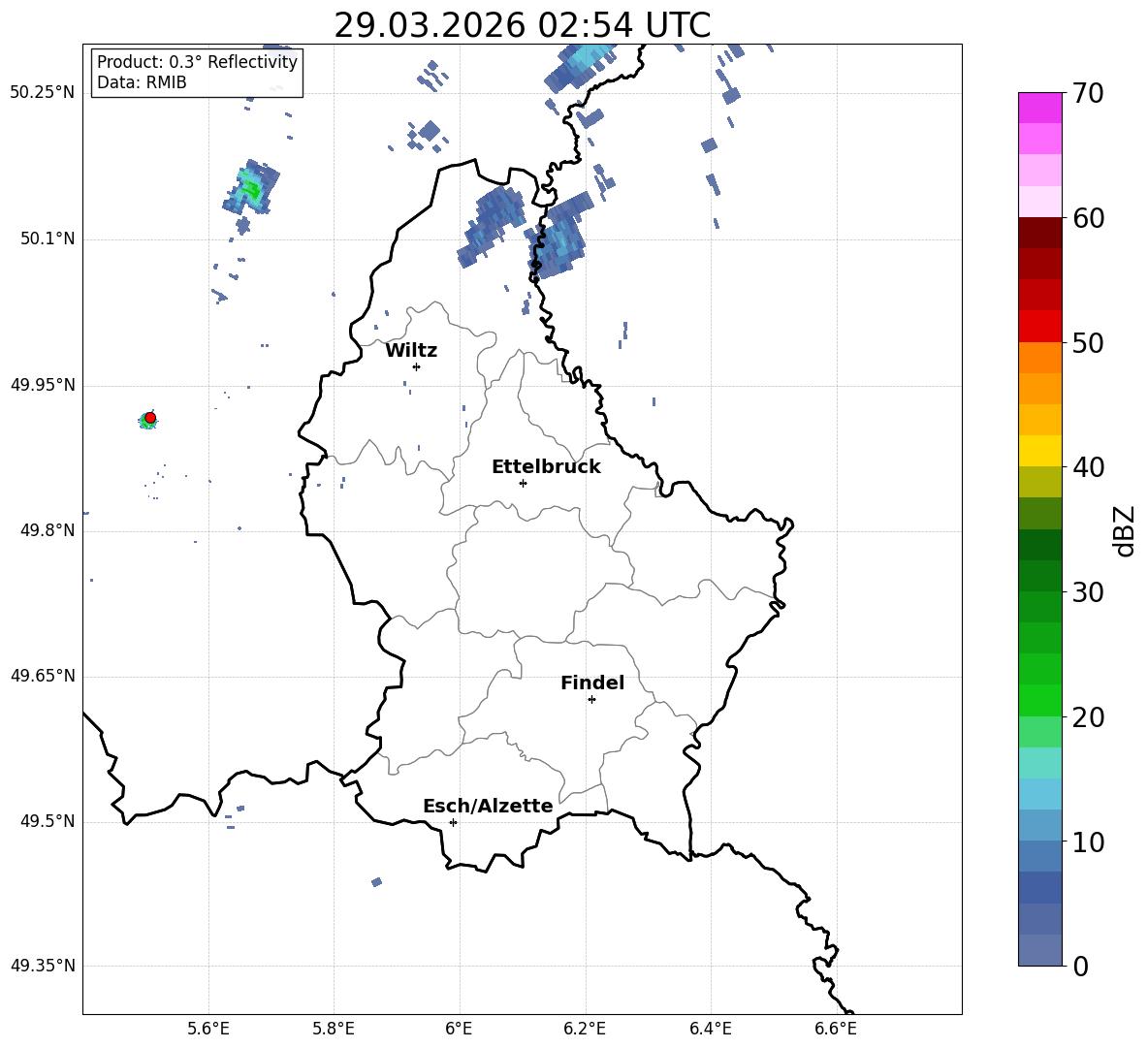This screenshot has height=1048, width=1148.
Task: Click the 49.65°N latitude label
Action: tap(43, 675)
